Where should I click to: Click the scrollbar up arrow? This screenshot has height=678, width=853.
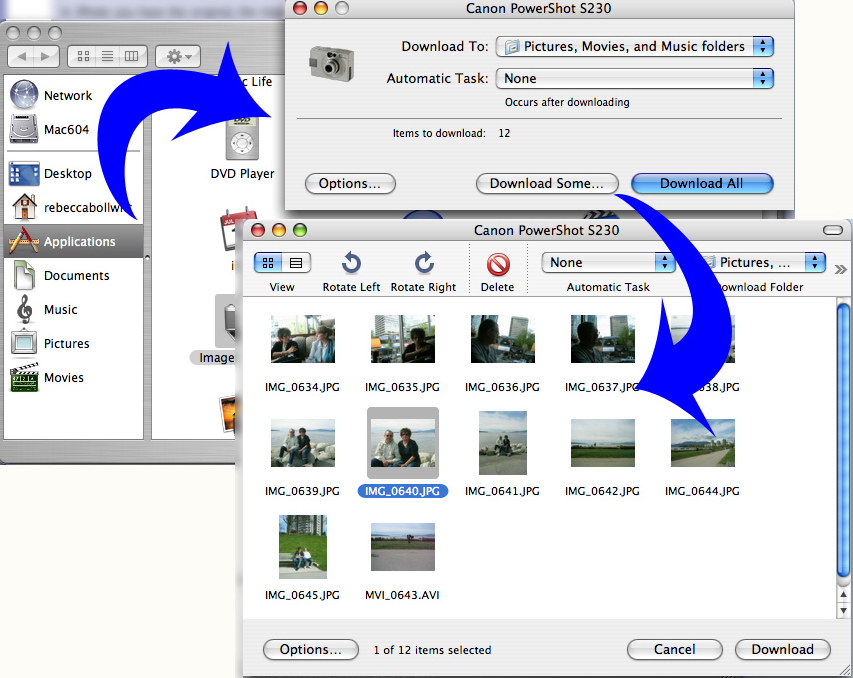(x=843, y=595)
